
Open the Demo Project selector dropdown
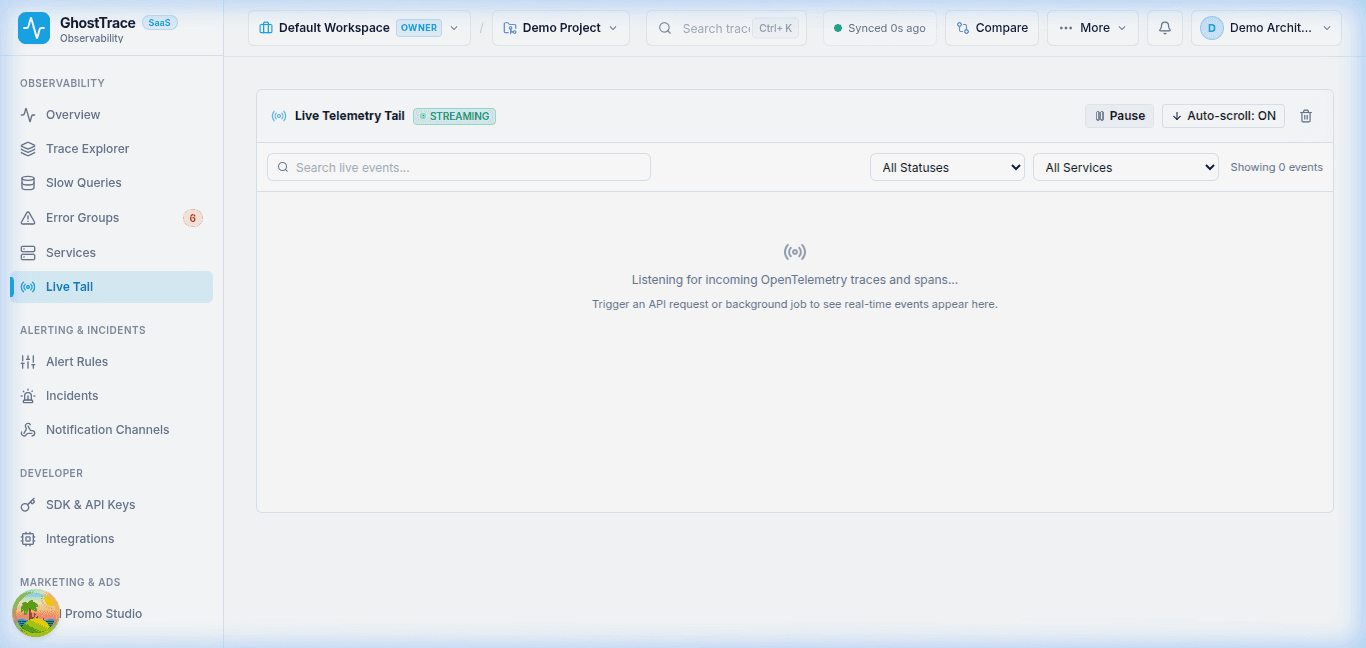pyautogui.click(x=561, y=28)
